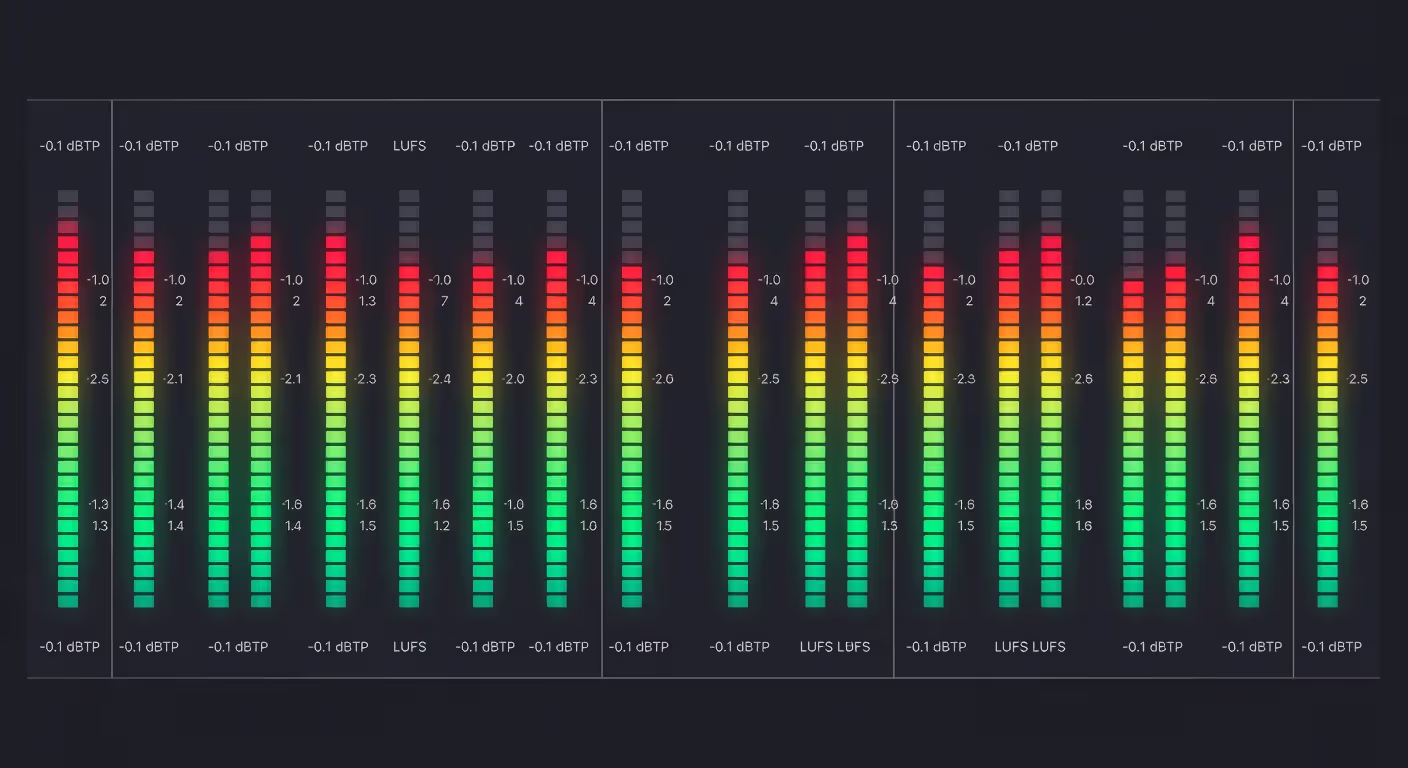Select the "-2.4" mid-scale reading
Viewport: 1408px width, 768px height.
tap(440, 379)
